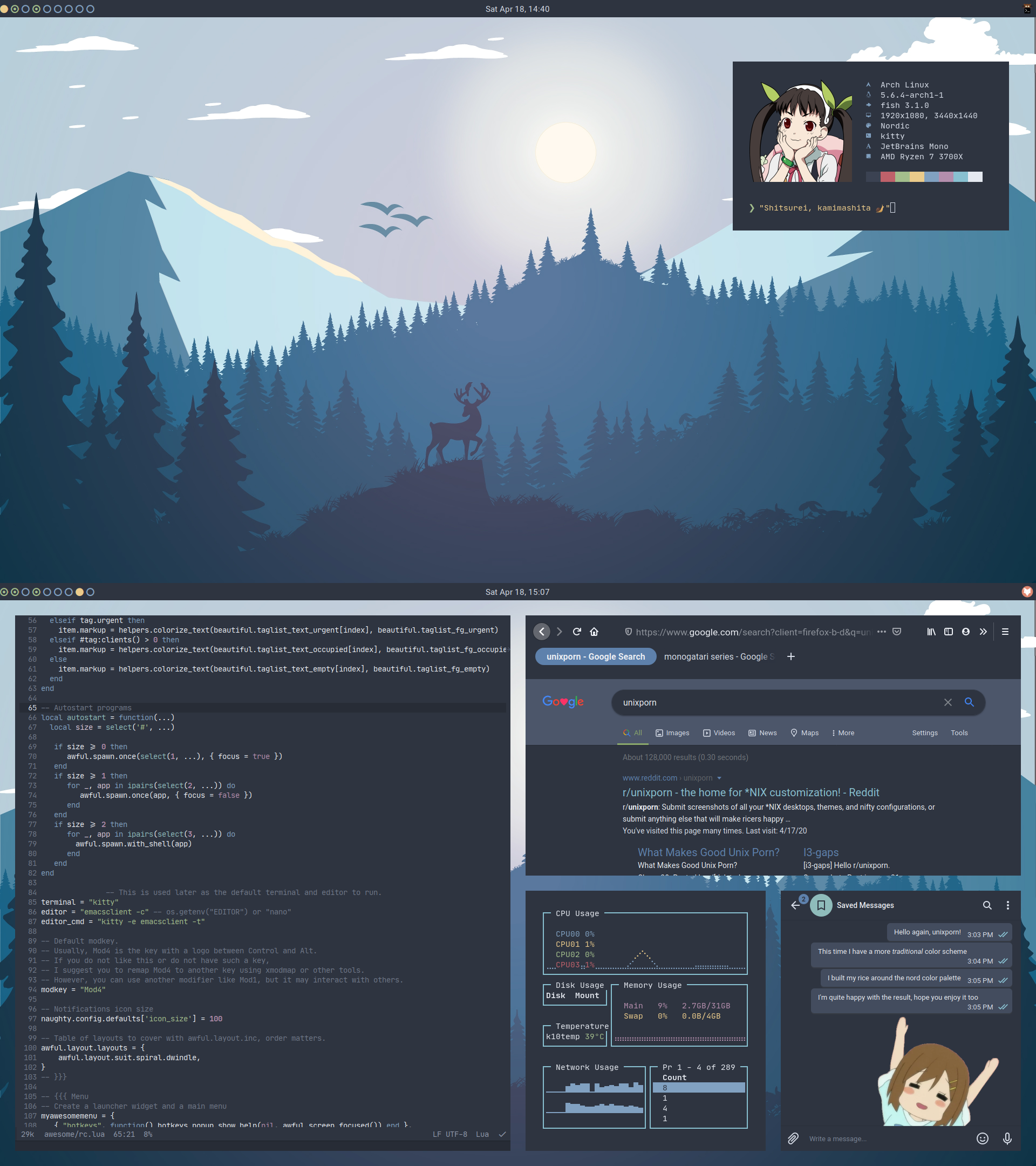
Task: Go back from Saved Messages chat
Action: tap(795, 905)
